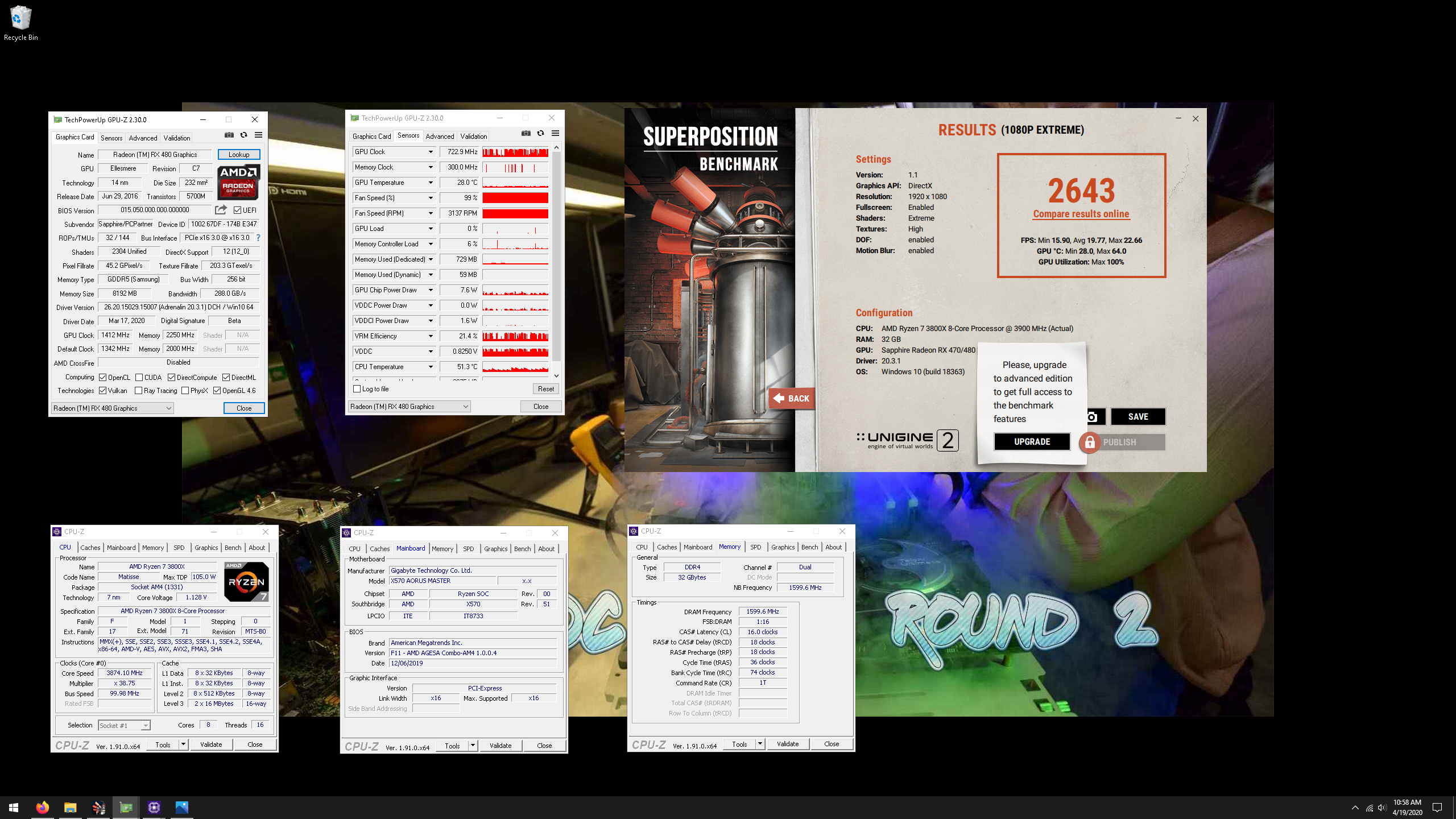
Task: Click the Windows Start button
Action: click(x=14, y=807)
